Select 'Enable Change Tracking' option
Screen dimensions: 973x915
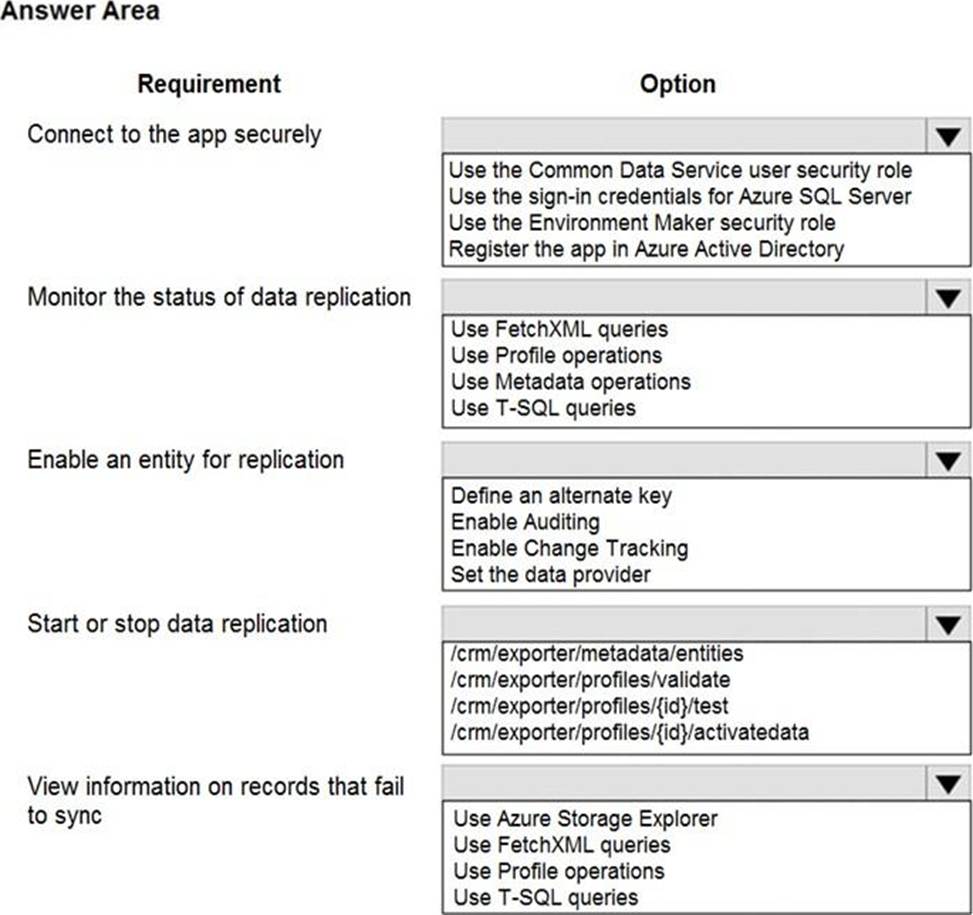(x=569, y=548)
